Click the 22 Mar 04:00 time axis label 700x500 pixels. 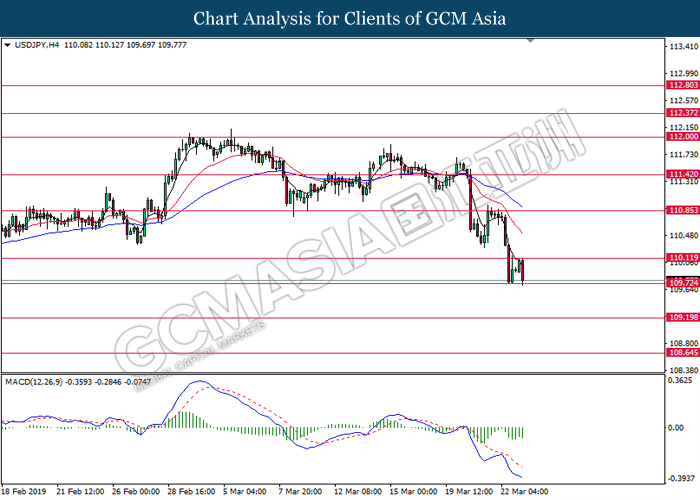tap(524, 492)
